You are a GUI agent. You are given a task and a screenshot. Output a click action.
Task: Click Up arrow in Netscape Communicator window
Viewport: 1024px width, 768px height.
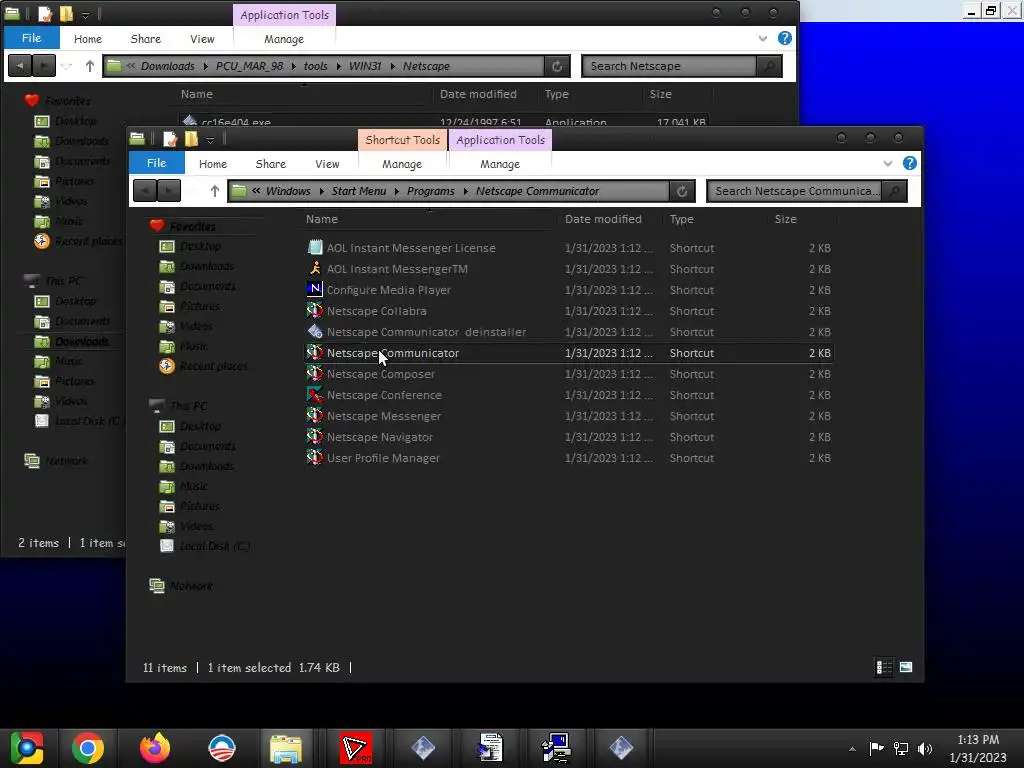(x=214, y=191)
